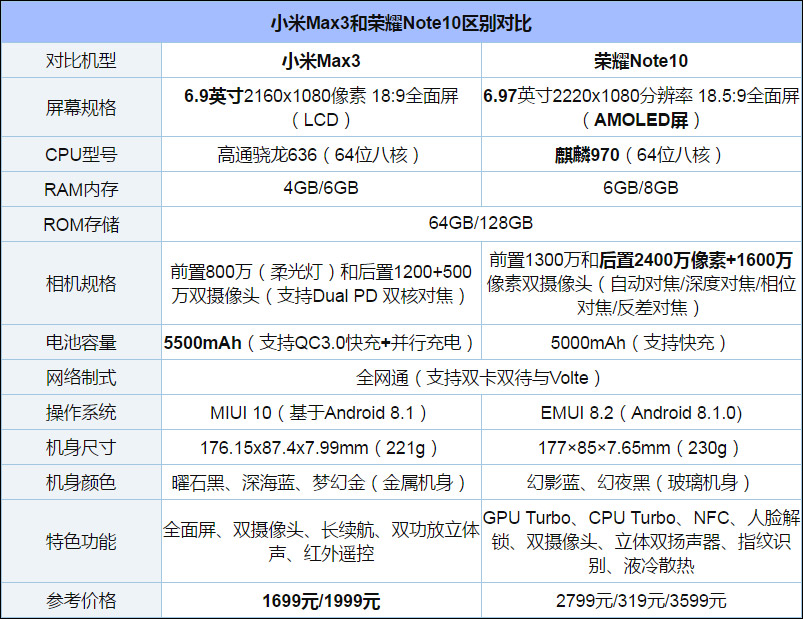This screenshot has width=803, height=619.
Task: Click the 幻影蓝、幻夜黑（玻璃机身） cell
Action: [639, 482]
